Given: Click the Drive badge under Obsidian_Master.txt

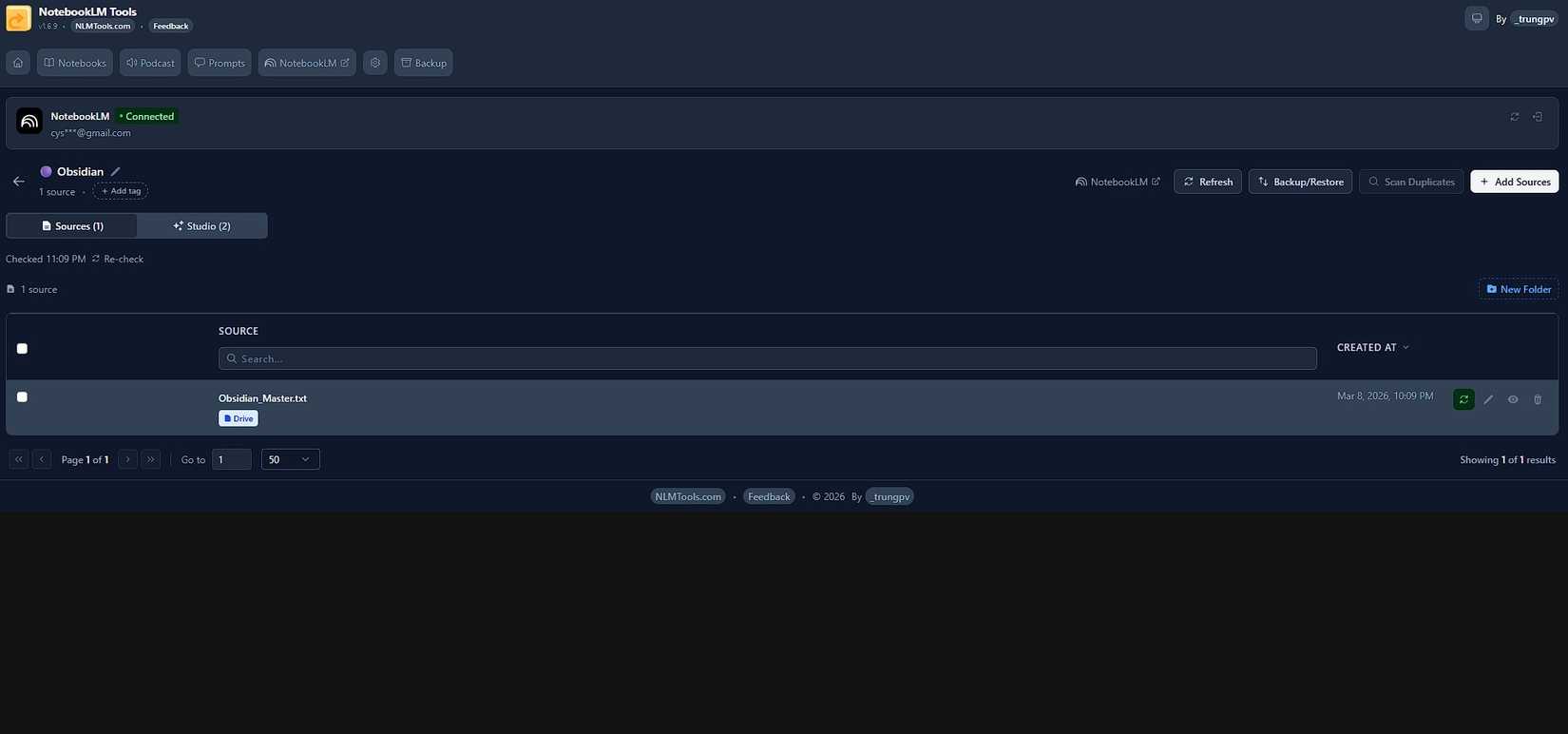Looking at the screenshot, I should pyautogui.click(x=239, y=418).
